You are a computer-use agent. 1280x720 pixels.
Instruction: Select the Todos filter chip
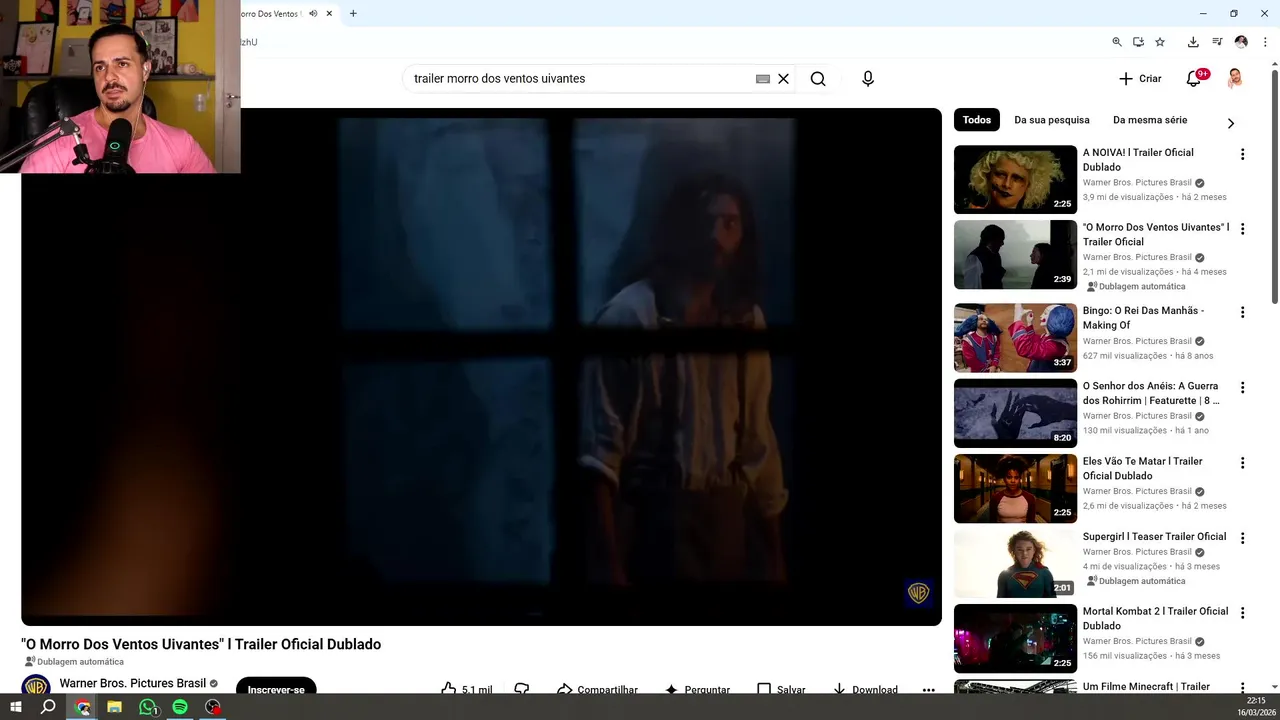pyautogui.click(x=977, y=120)
